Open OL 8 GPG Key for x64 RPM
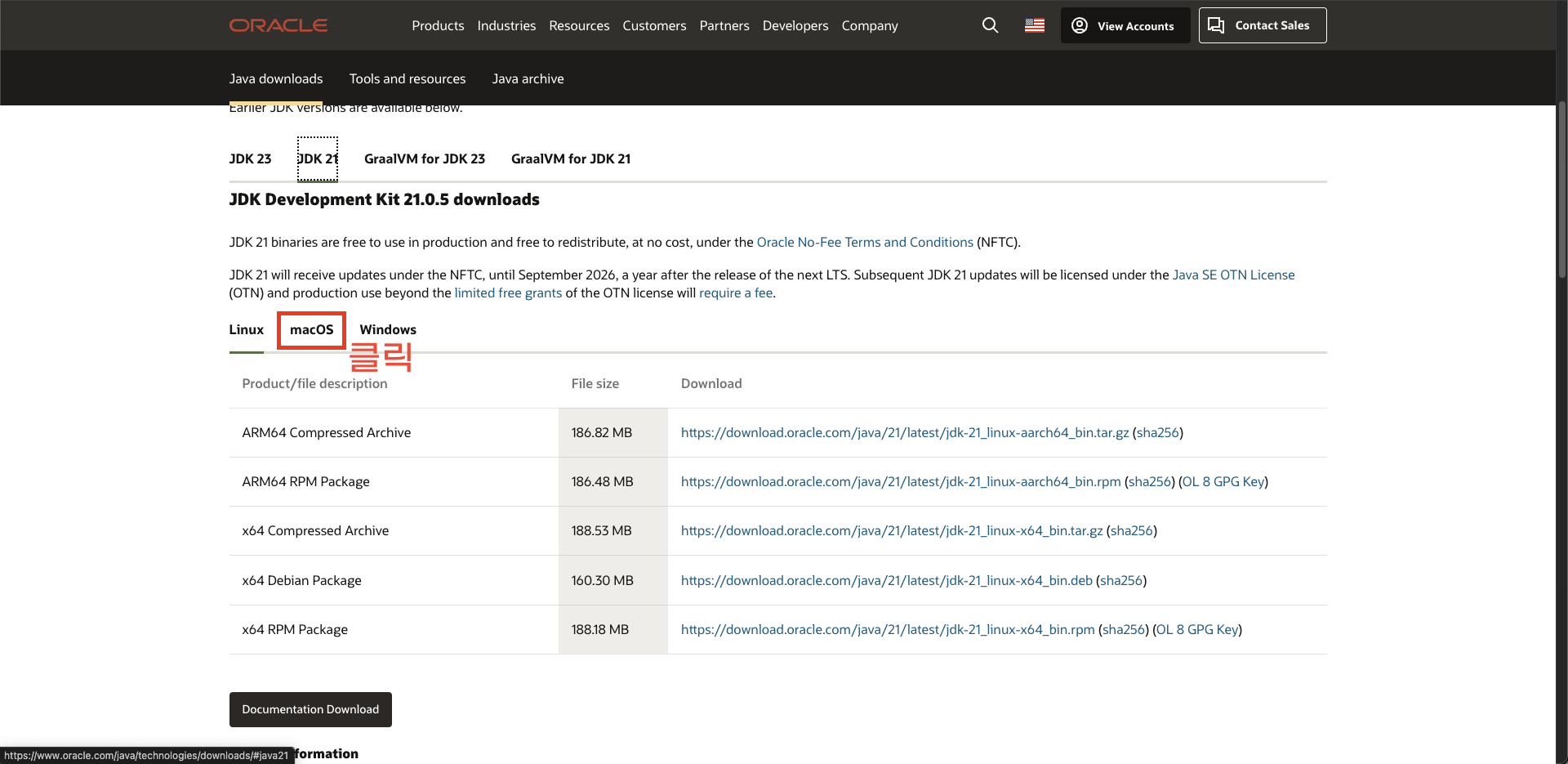 tap(1197, 629)
